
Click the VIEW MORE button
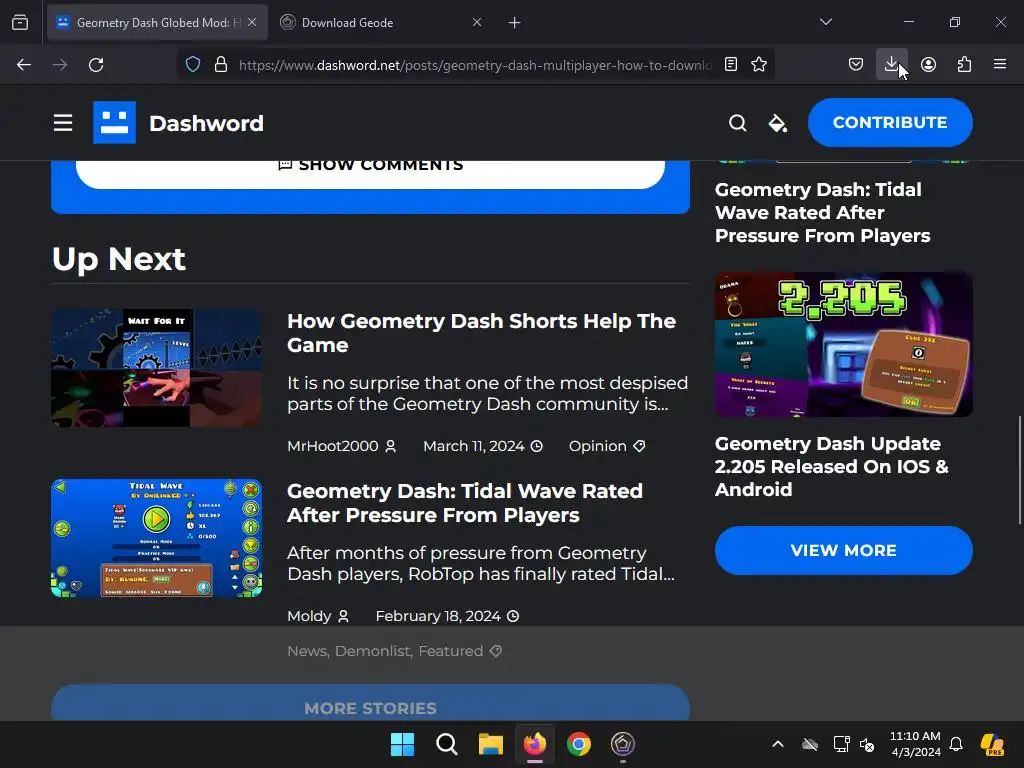click(x=844, y=551)
